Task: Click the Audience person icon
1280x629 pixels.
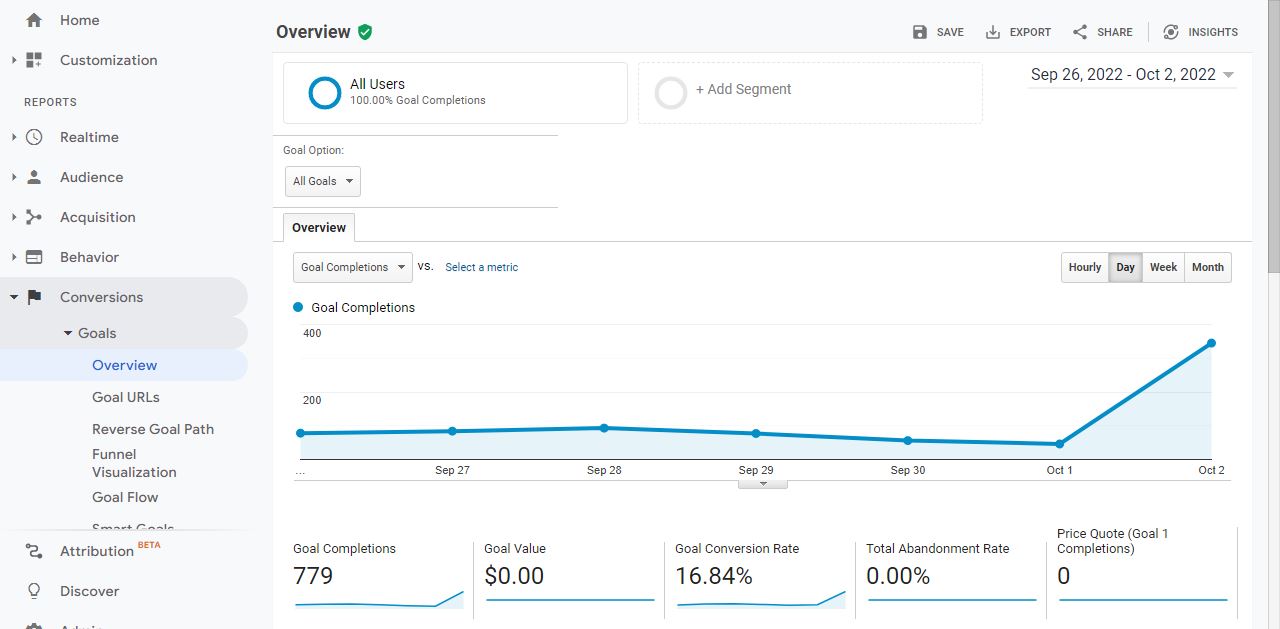Action: point(34,177)
